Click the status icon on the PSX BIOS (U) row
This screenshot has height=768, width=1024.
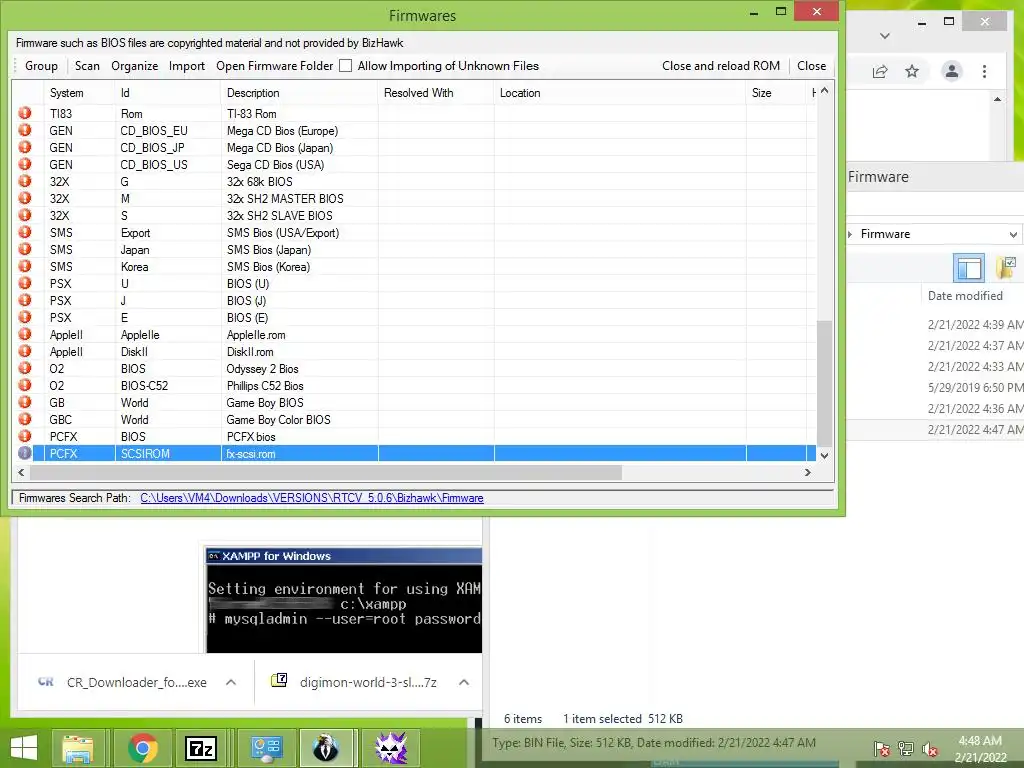pyautogui.click(x=25, y=283)
